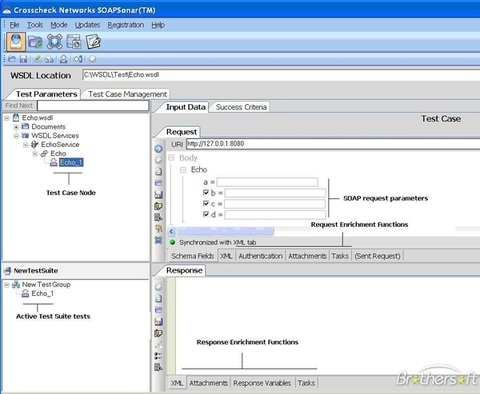The width and height of the screenshot is (480, 394).
Task: Click the large folder icon in toolbar
Action: point(35,42)
